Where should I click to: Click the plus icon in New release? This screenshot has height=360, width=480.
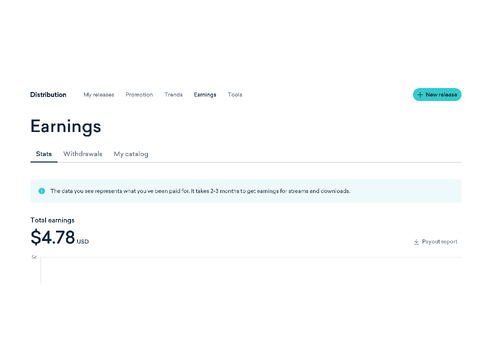click(420, 95)
